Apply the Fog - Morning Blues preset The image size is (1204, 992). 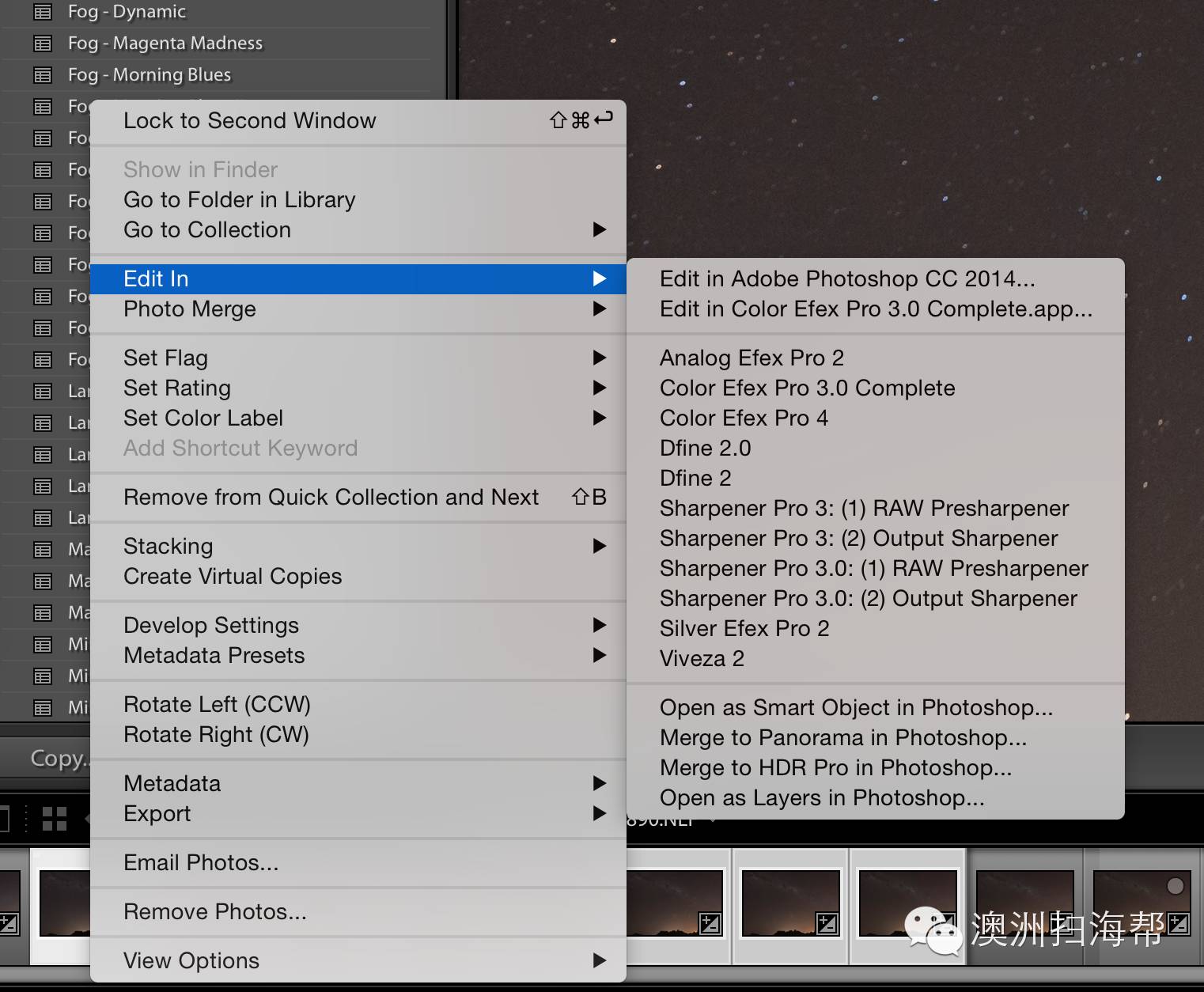pyautogui.click(x=150, y=74)
